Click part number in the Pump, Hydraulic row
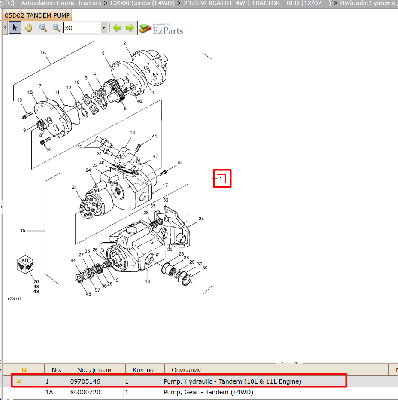 tap(85, 381)
